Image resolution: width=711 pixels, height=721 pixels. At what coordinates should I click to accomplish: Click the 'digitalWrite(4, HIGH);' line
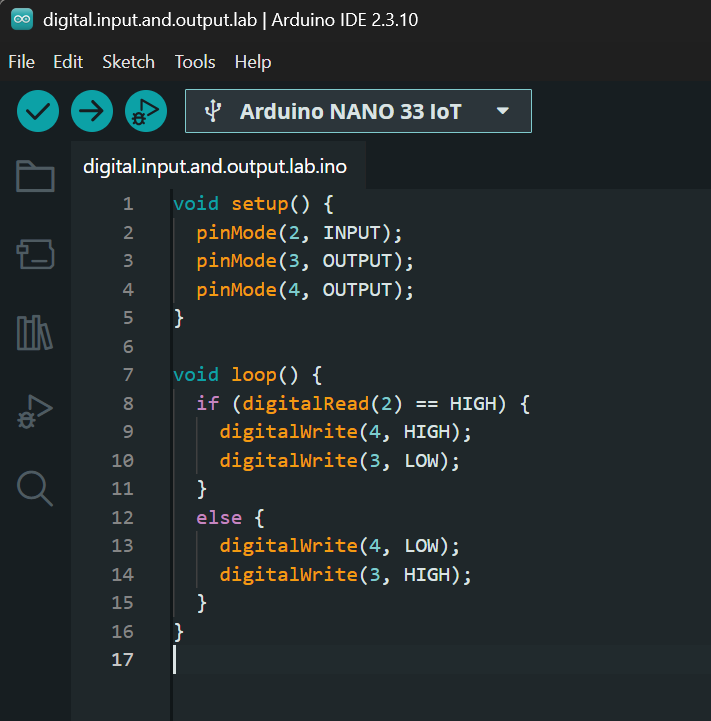click(x=345, y=432)
